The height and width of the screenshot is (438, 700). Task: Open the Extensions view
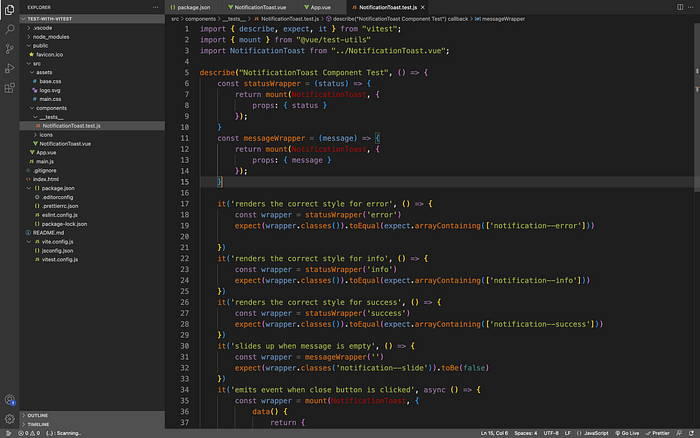pyautogui.click(x=9, y=88)
